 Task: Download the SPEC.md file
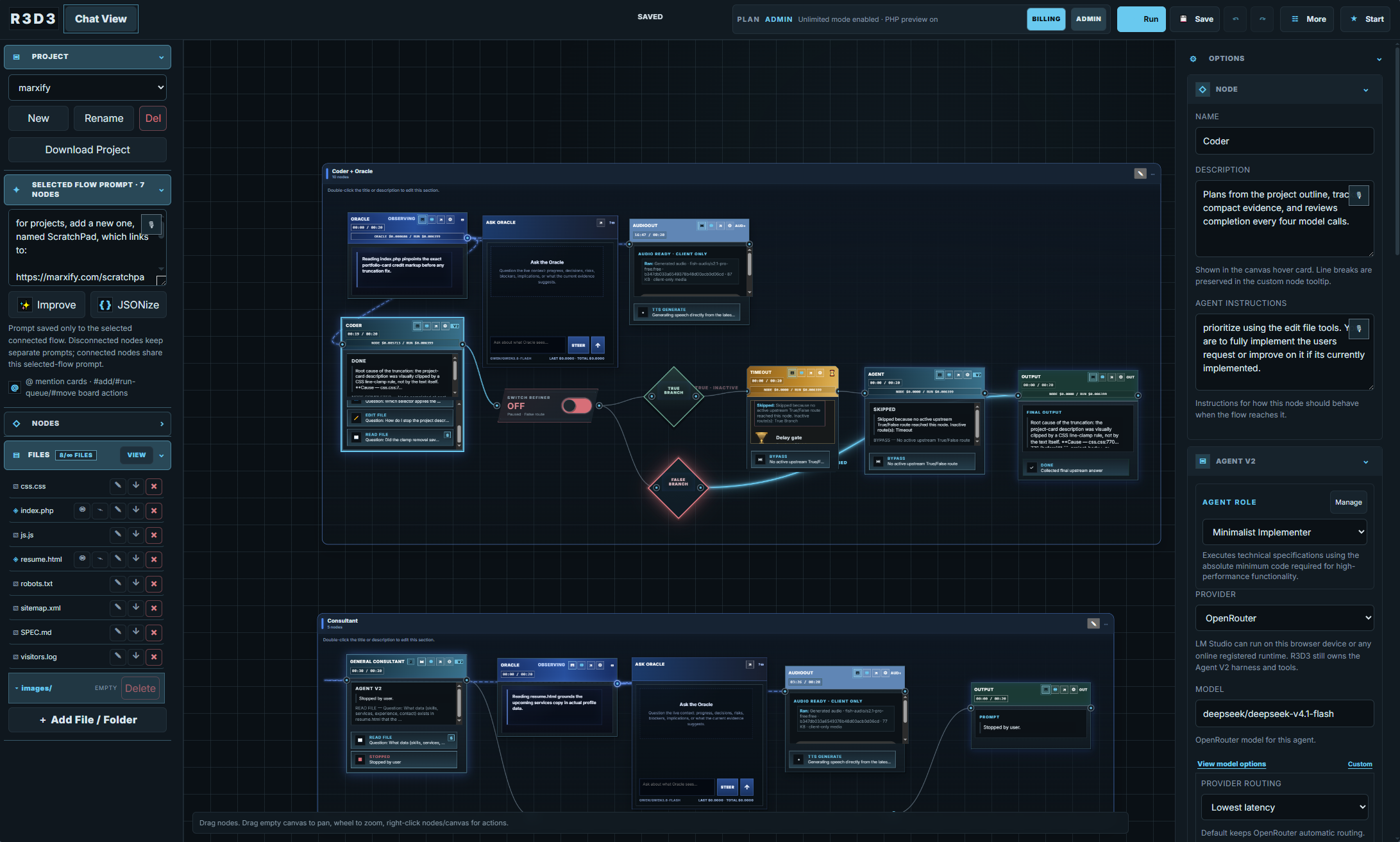point(136,632)
